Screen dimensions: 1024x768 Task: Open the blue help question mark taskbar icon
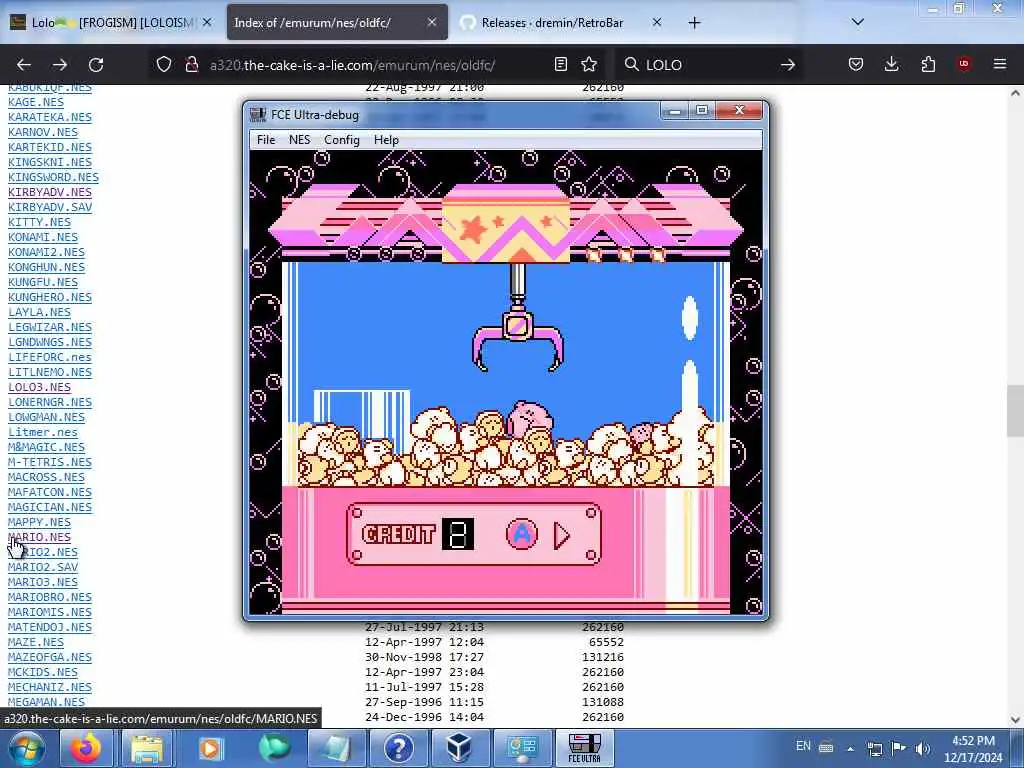coord(398,748)
